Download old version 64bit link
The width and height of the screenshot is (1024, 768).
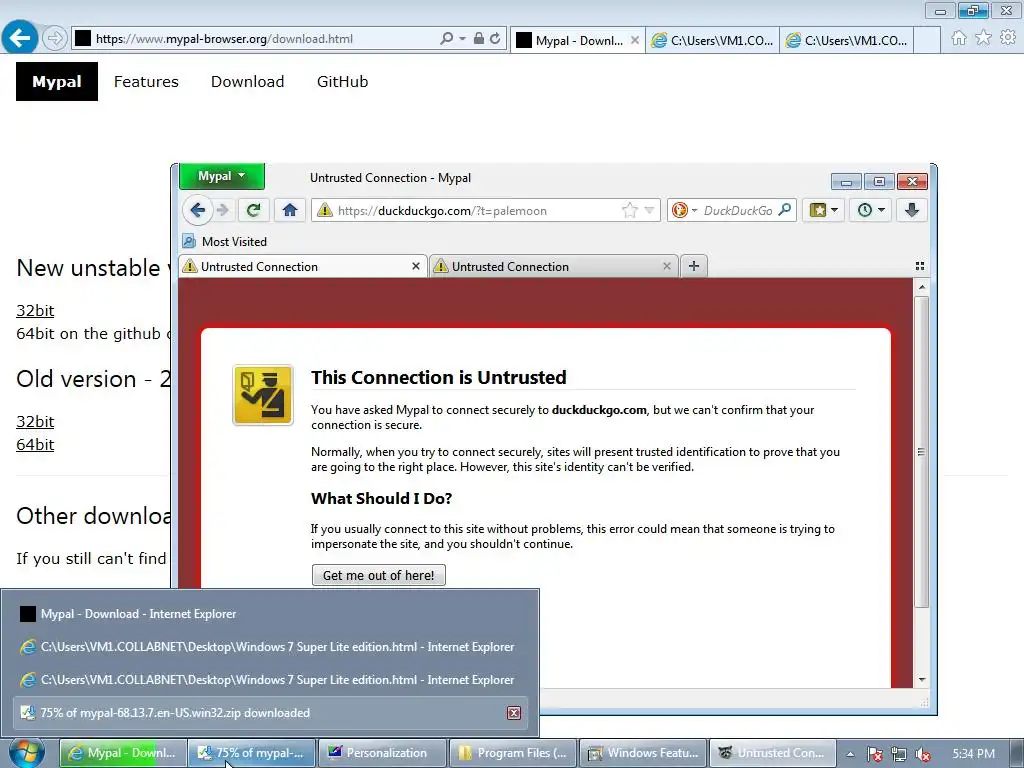pos(35,445)
